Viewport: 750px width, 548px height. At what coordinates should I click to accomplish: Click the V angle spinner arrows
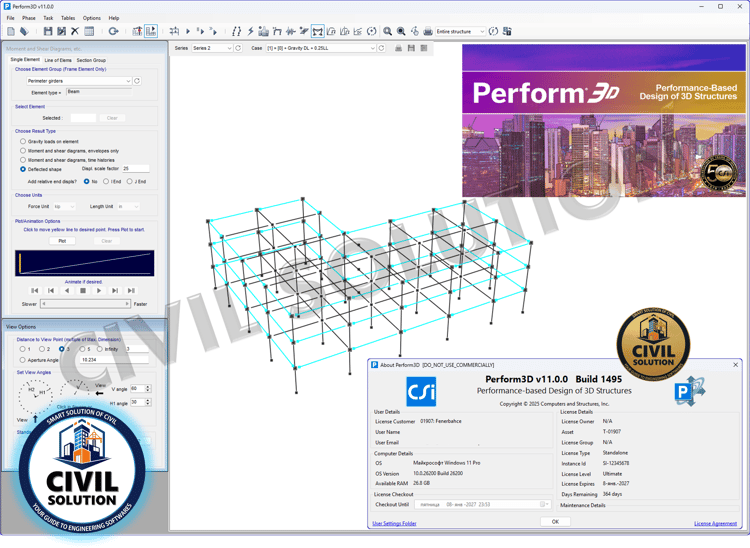point(148,389)
